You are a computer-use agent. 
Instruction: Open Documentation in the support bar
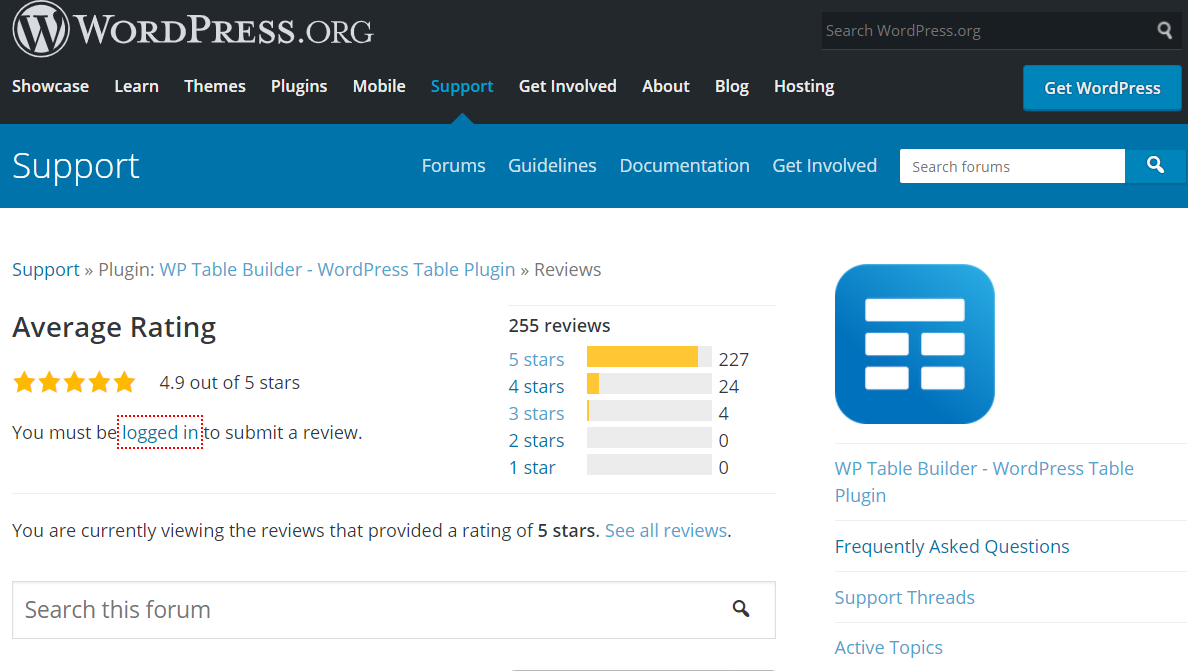point(685,166)
